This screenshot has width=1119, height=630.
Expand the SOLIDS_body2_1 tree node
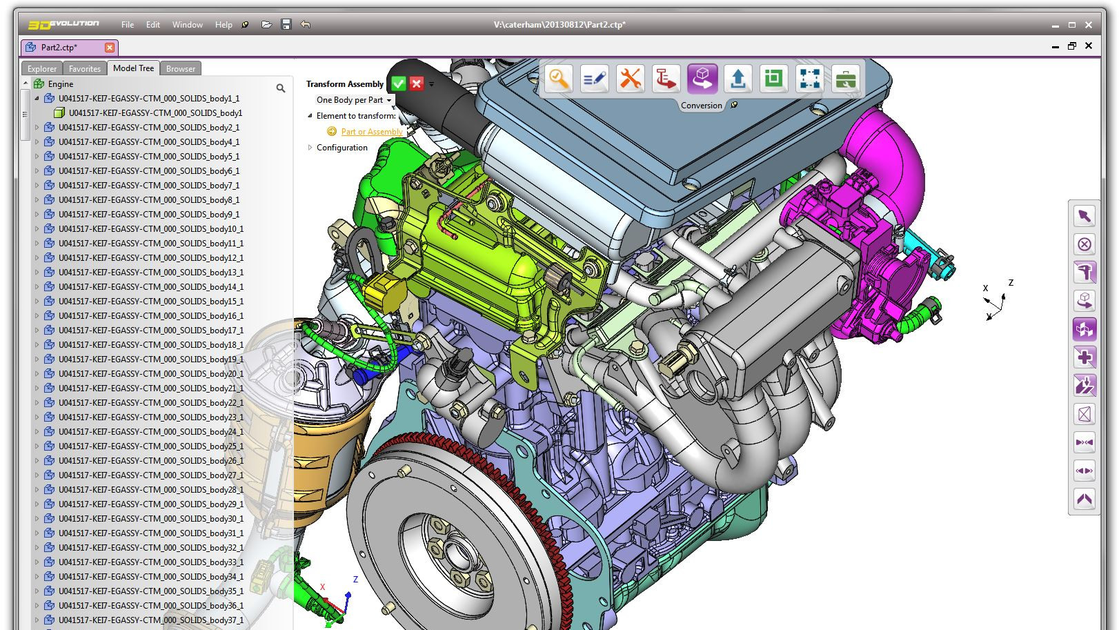point(37,128)
